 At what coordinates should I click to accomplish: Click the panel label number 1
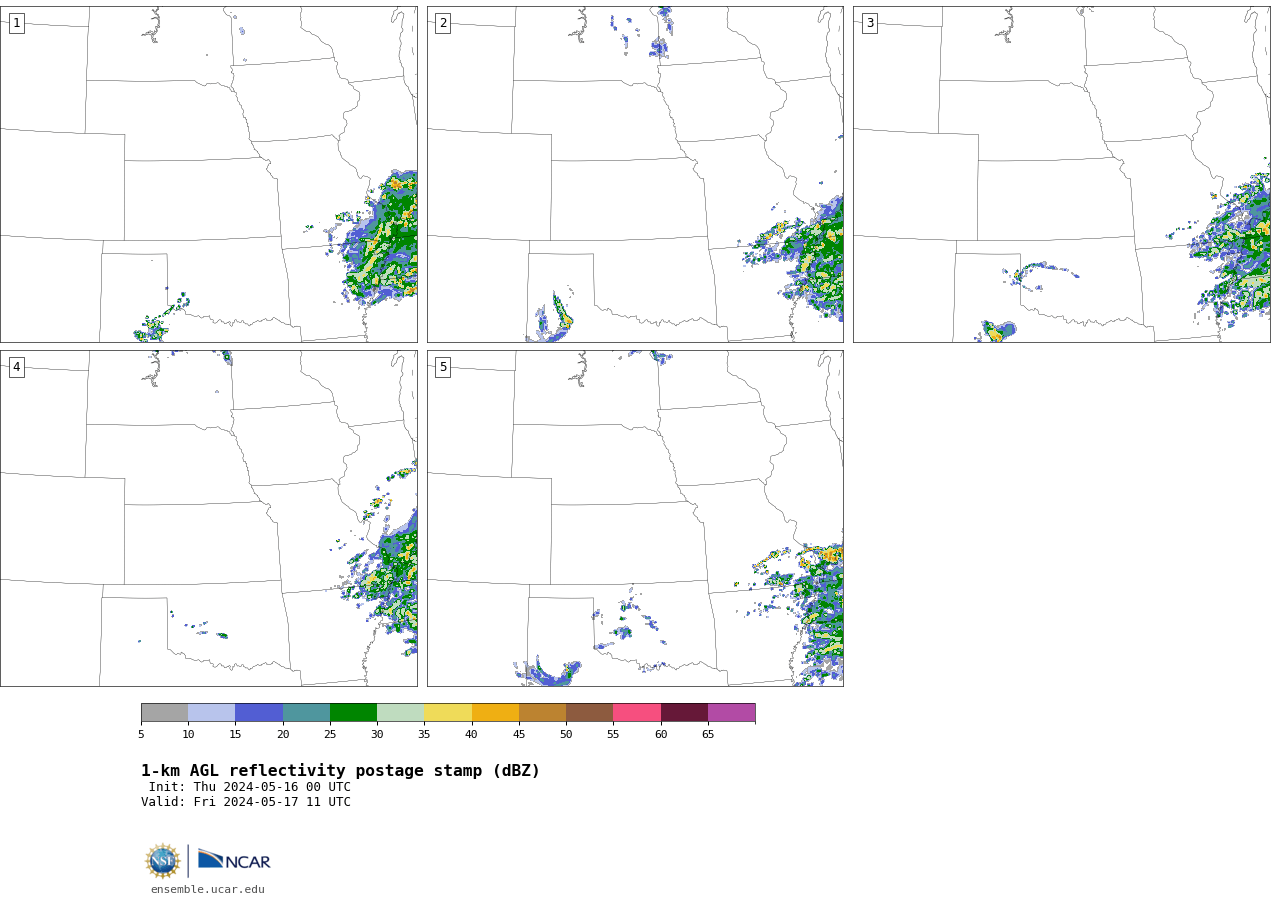point(16,23)
